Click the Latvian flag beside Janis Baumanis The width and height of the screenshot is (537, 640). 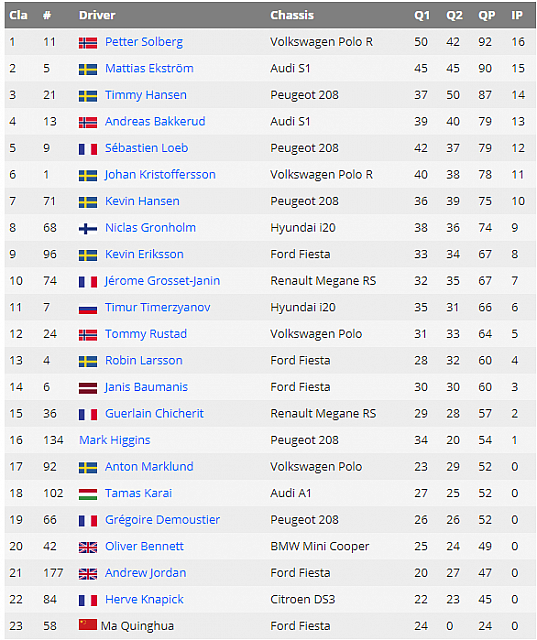pos(88,388)
